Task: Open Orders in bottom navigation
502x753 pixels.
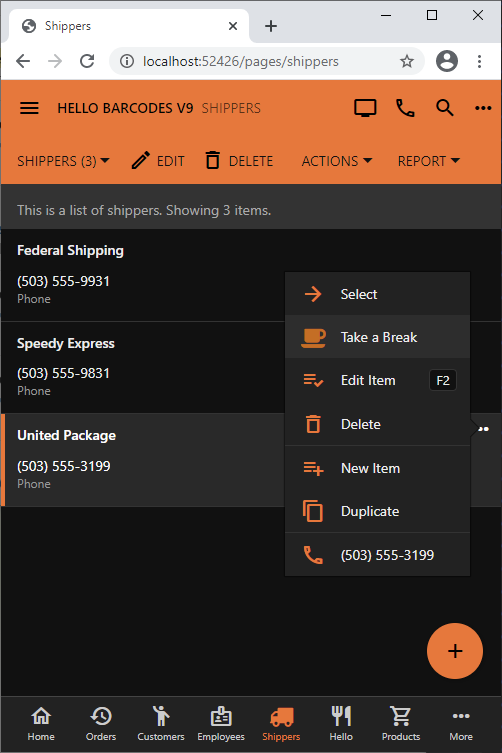Action: point(101,724)
